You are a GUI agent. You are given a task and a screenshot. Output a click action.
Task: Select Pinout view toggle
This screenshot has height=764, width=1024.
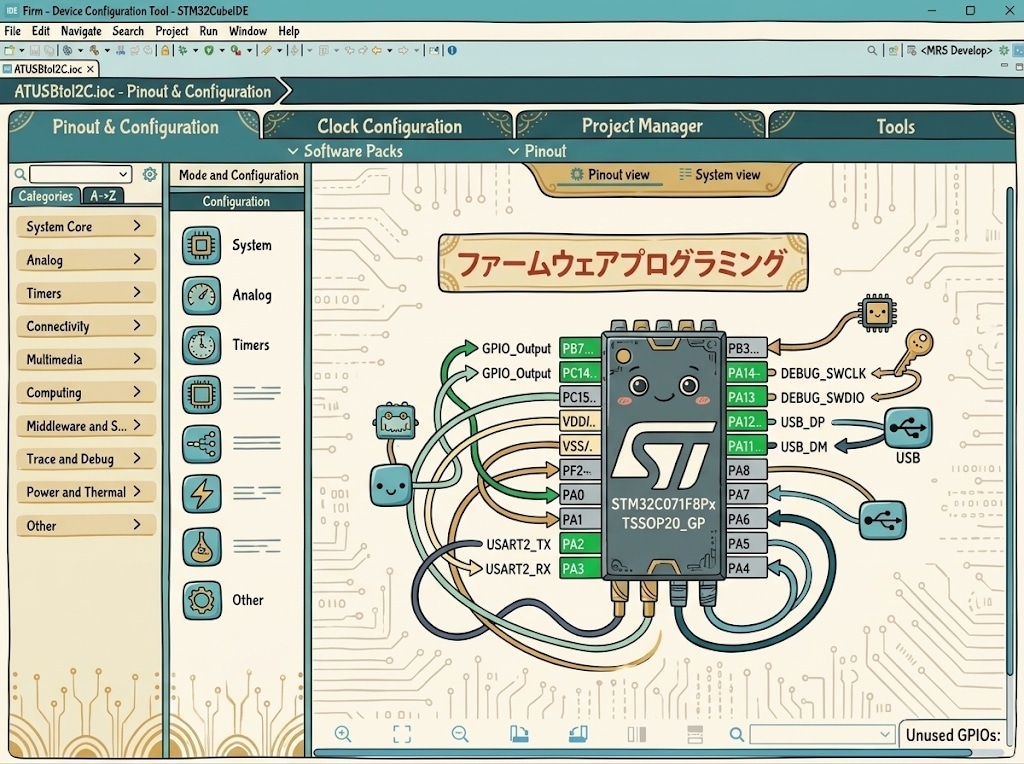coord(610,174)
